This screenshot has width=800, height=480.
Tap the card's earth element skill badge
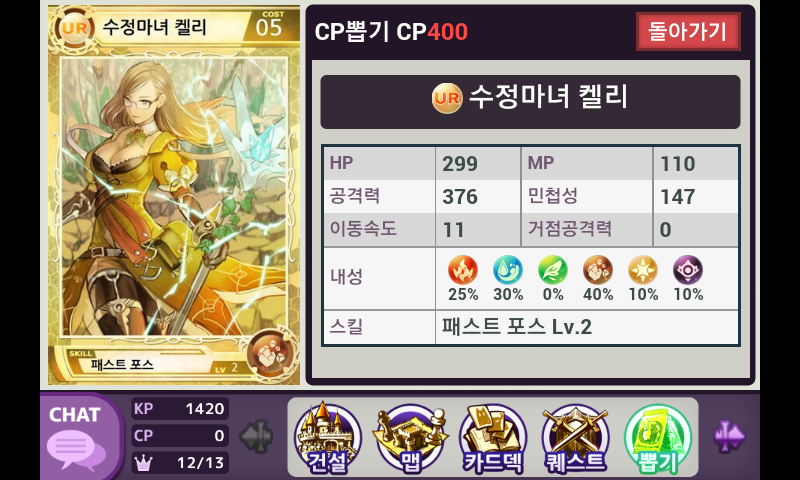tap(270, 354)
